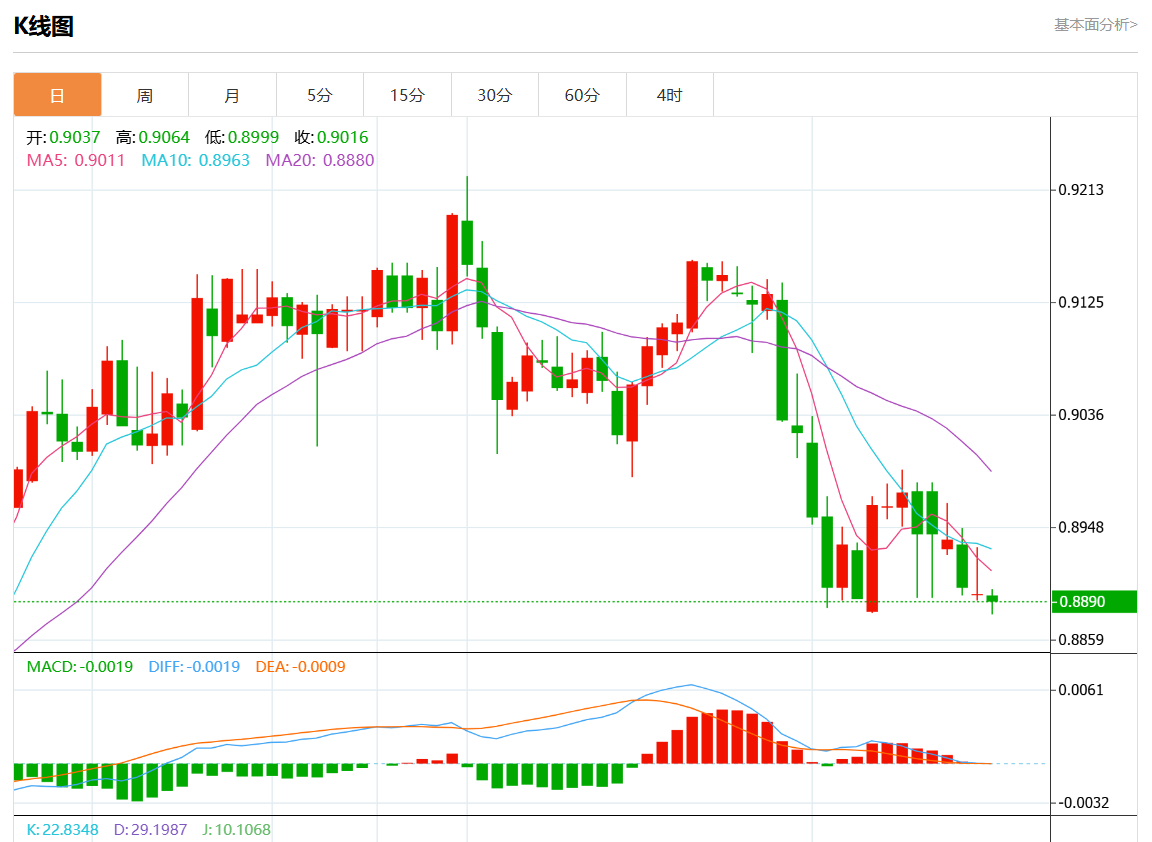Open the 5分 interval tab

tap(320, 95)
